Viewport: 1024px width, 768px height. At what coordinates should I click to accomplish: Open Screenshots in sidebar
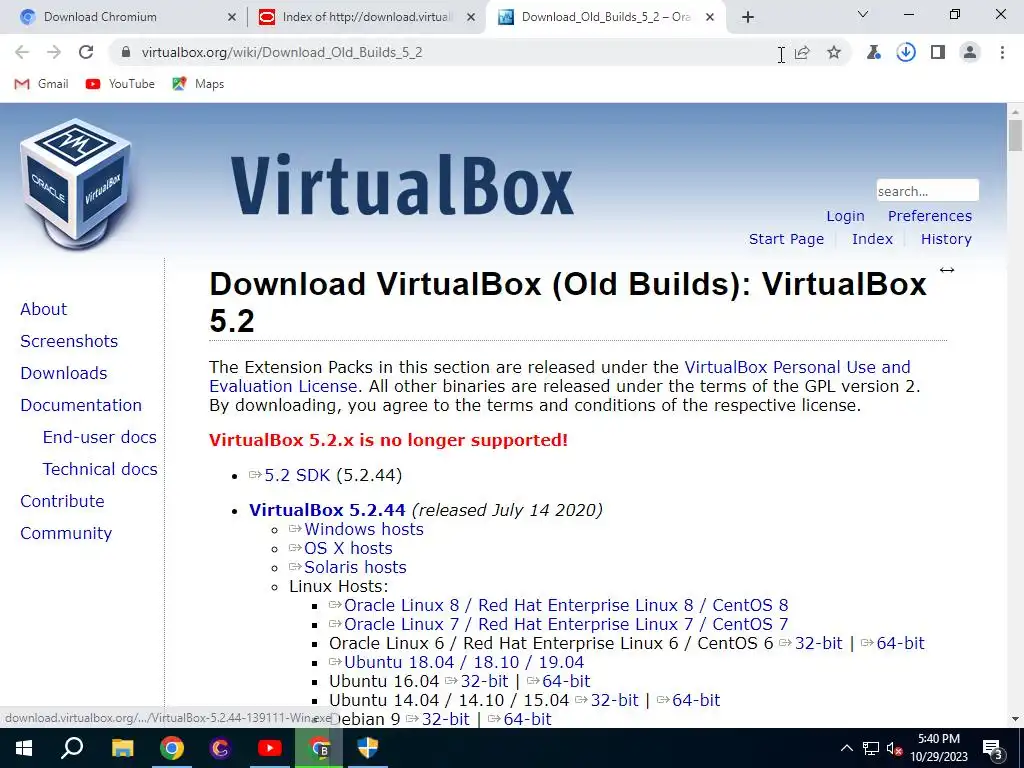(69, 341)
